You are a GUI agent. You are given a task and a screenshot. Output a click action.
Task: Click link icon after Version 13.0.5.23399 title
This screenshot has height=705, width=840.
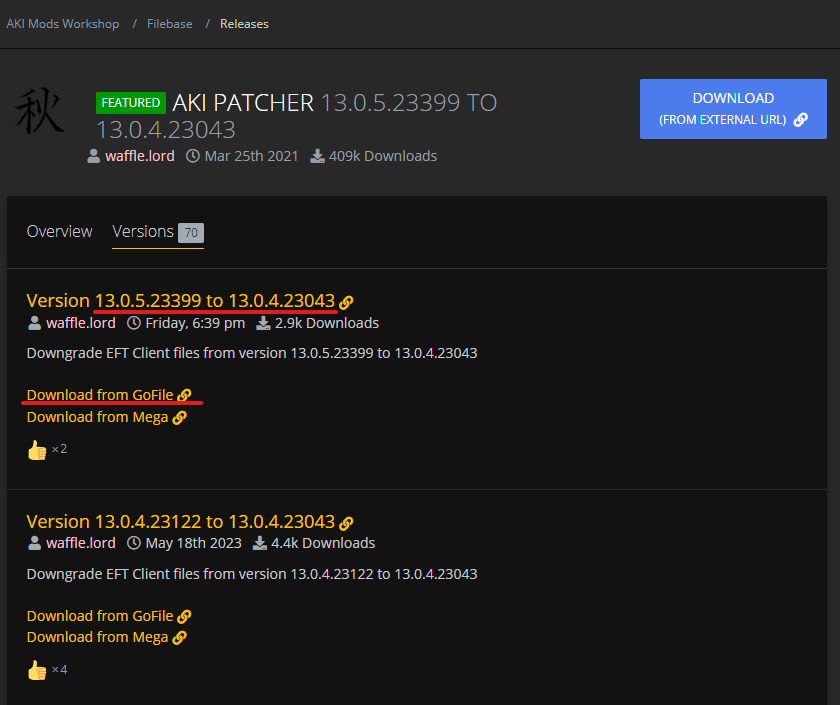pos(346,303)
